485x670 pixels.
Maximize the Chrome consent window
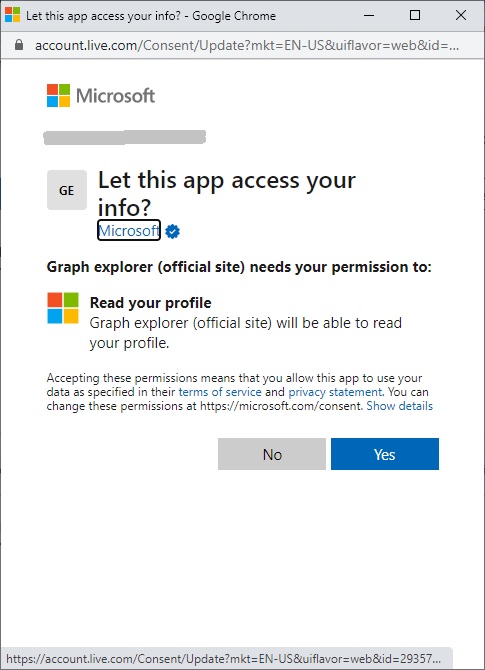[x=415, y=15]
